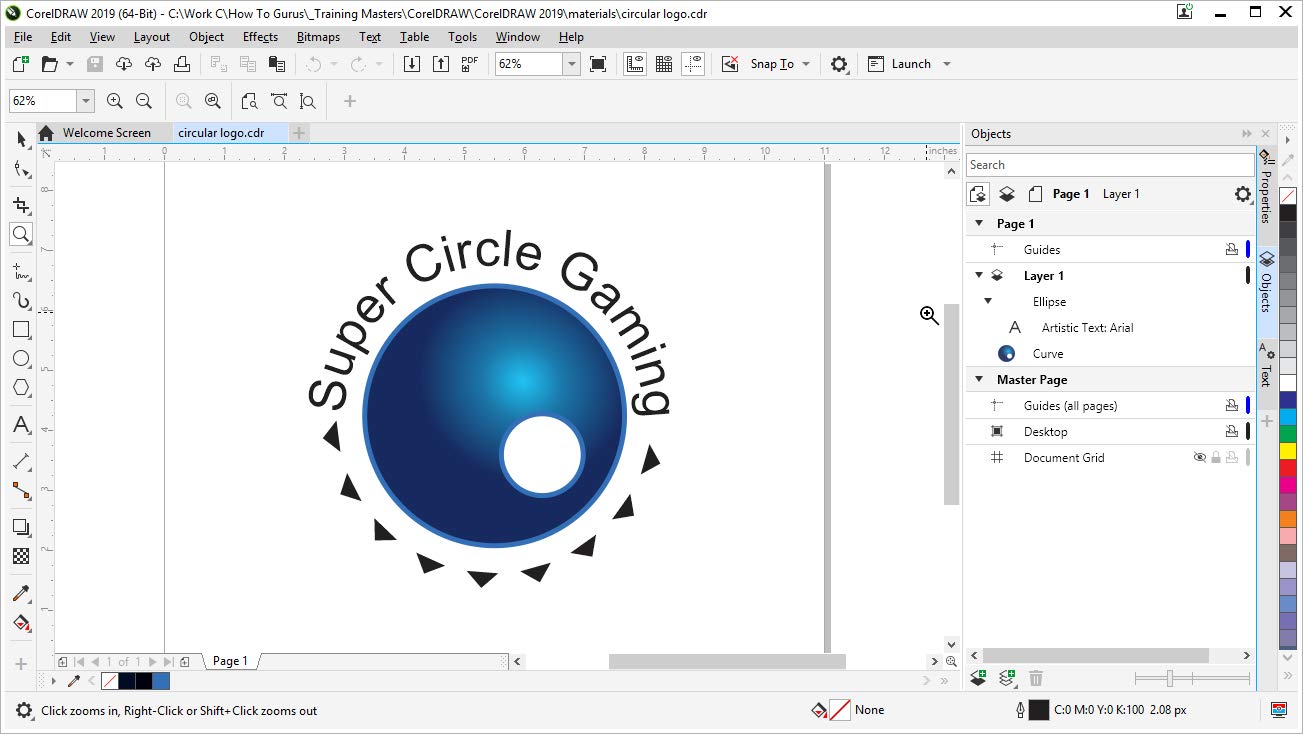Screen dimensions: 1303x734
Task: Select the Polygon tool
Action: point(21,388)
